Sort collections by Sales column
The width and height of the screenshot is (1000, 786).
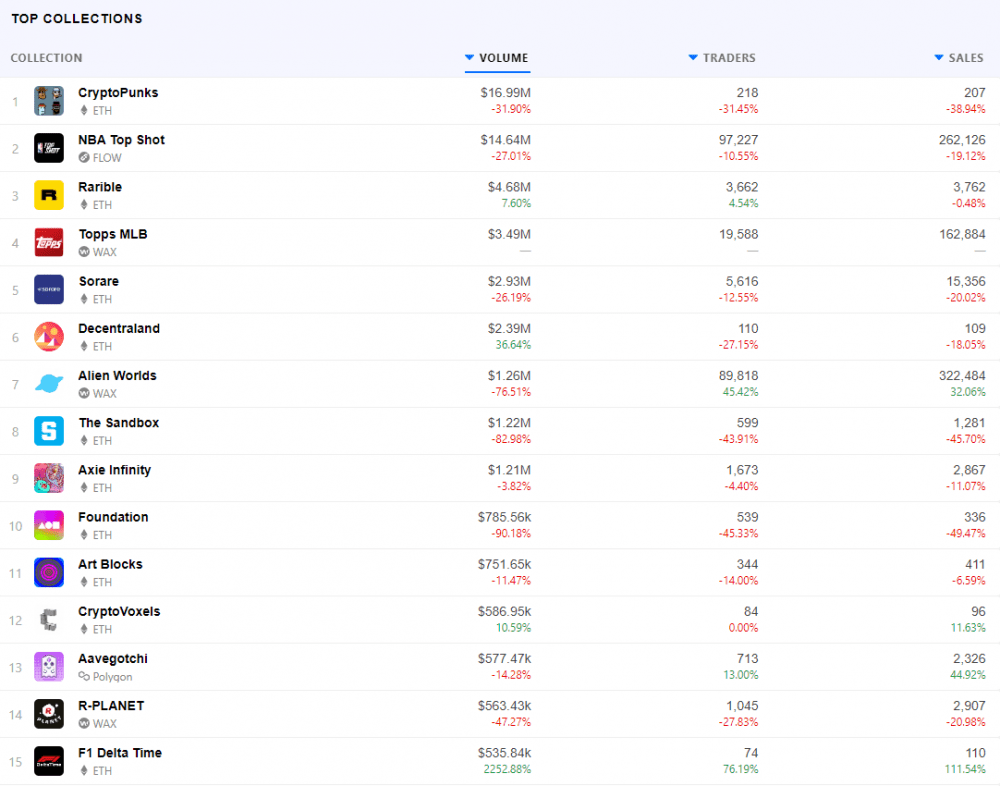click(959, 58)
